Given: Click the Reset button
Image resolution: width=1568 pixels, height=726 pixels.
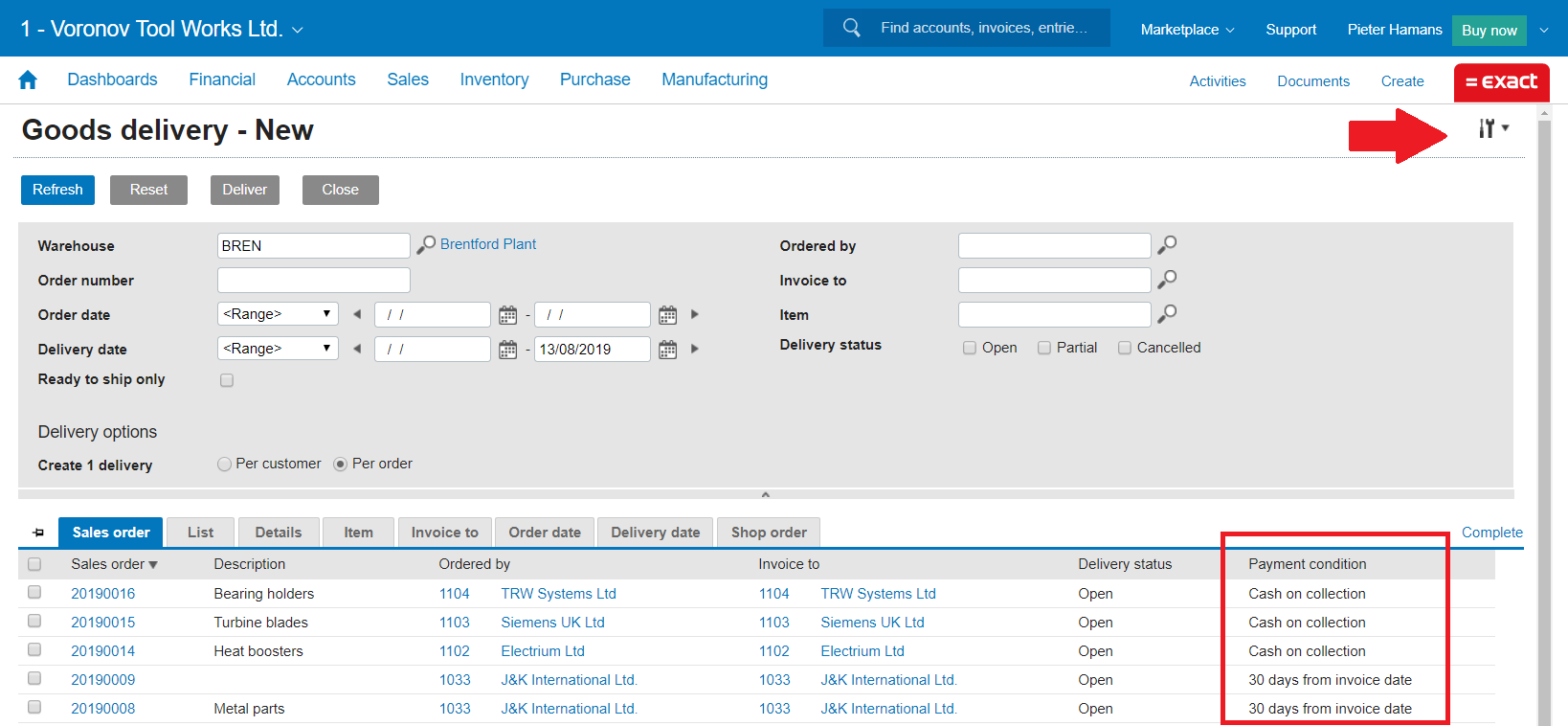Looking at the screenshot, I should [148, 190].
